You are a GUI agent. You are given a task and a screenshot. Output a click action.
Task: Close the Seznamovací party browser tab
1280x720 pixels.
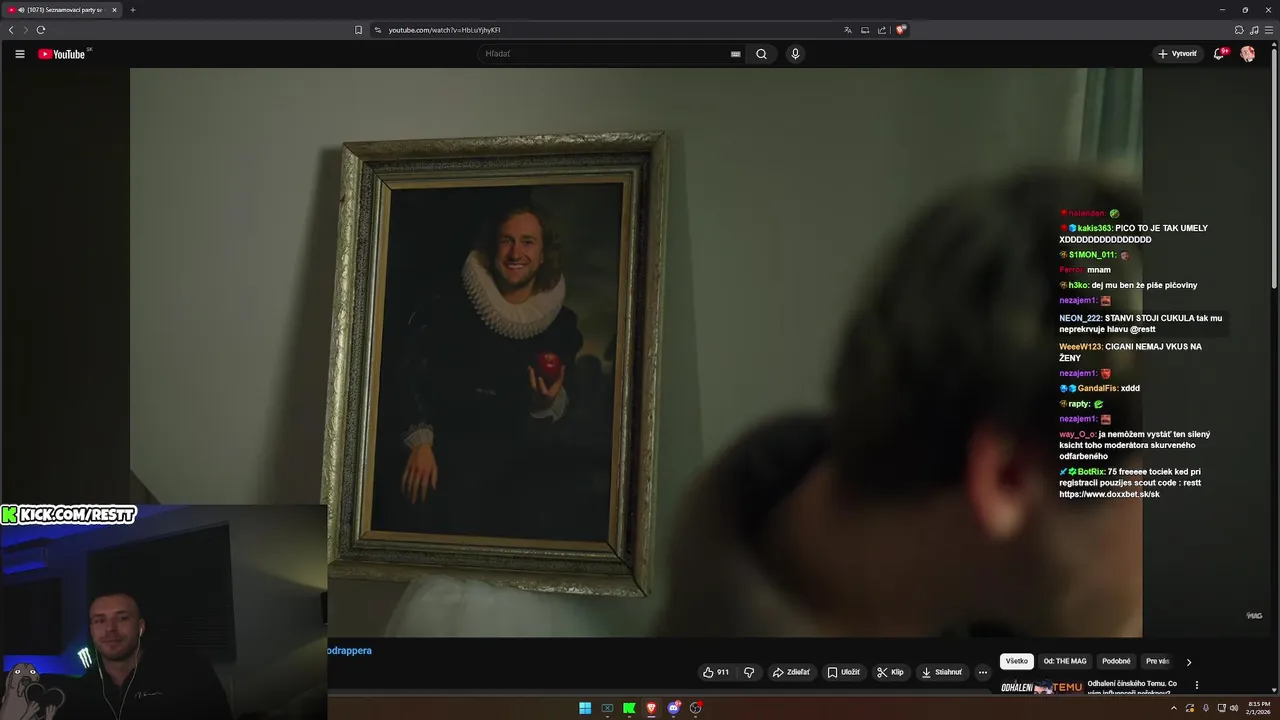[114, 10]
